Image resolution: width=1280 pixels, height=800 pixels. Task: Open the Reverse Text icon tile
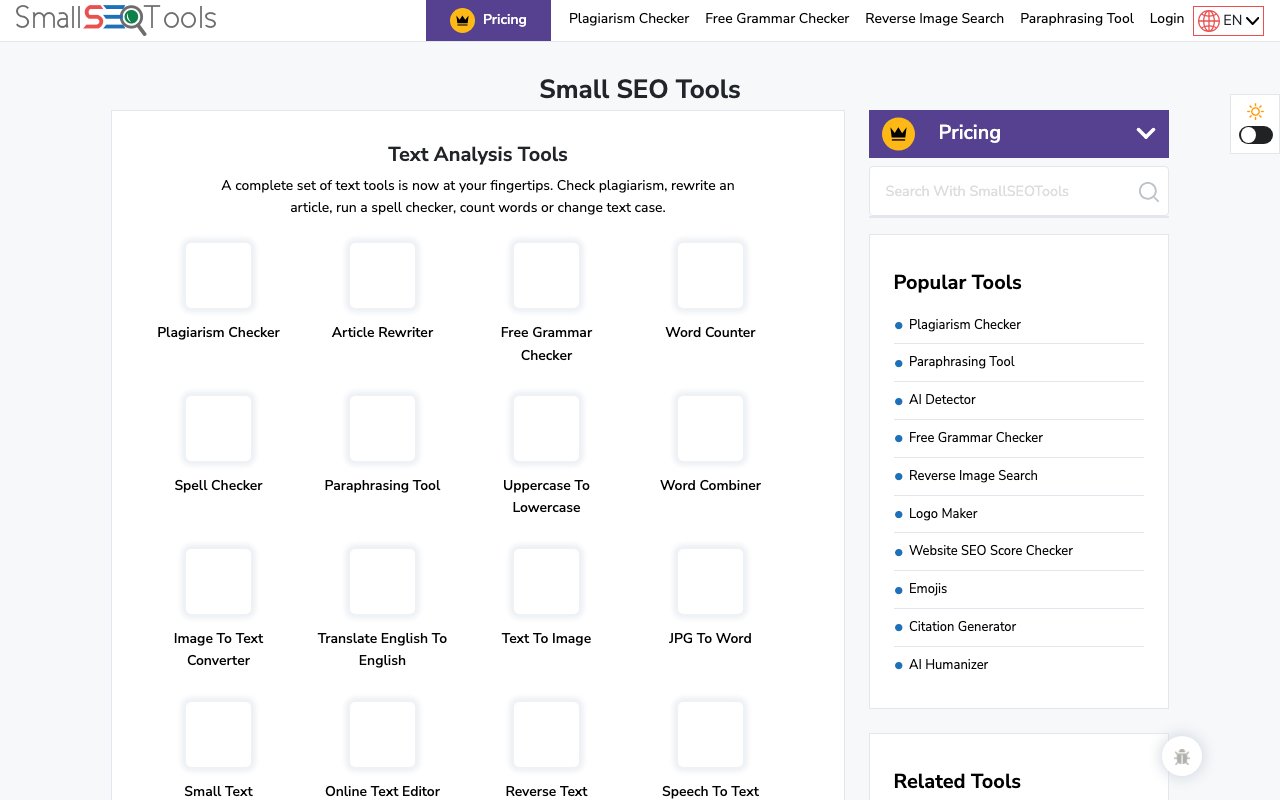(546, 734)
